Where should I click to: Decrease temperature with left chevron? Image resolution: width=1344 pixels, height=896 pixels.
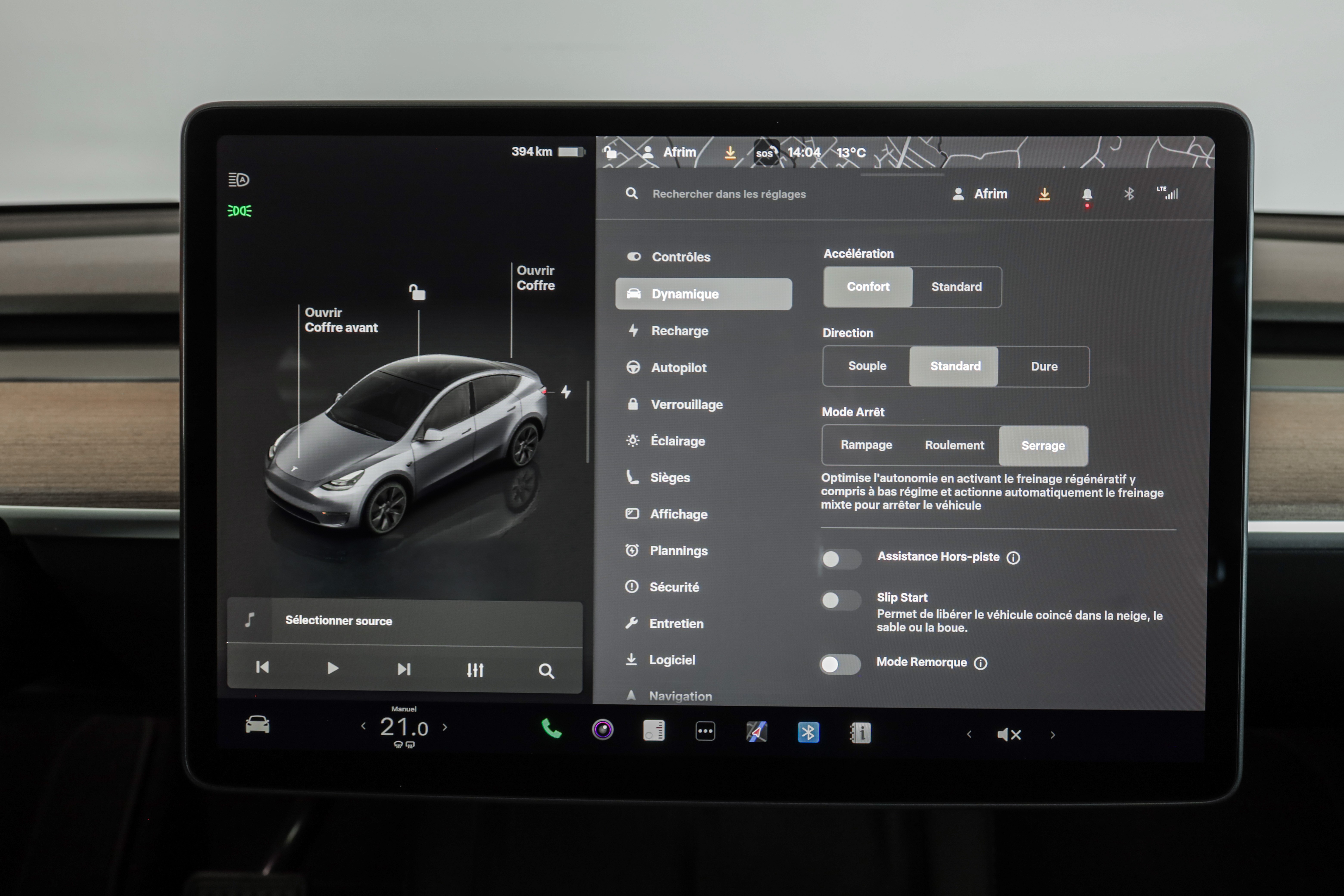[363, 726]
